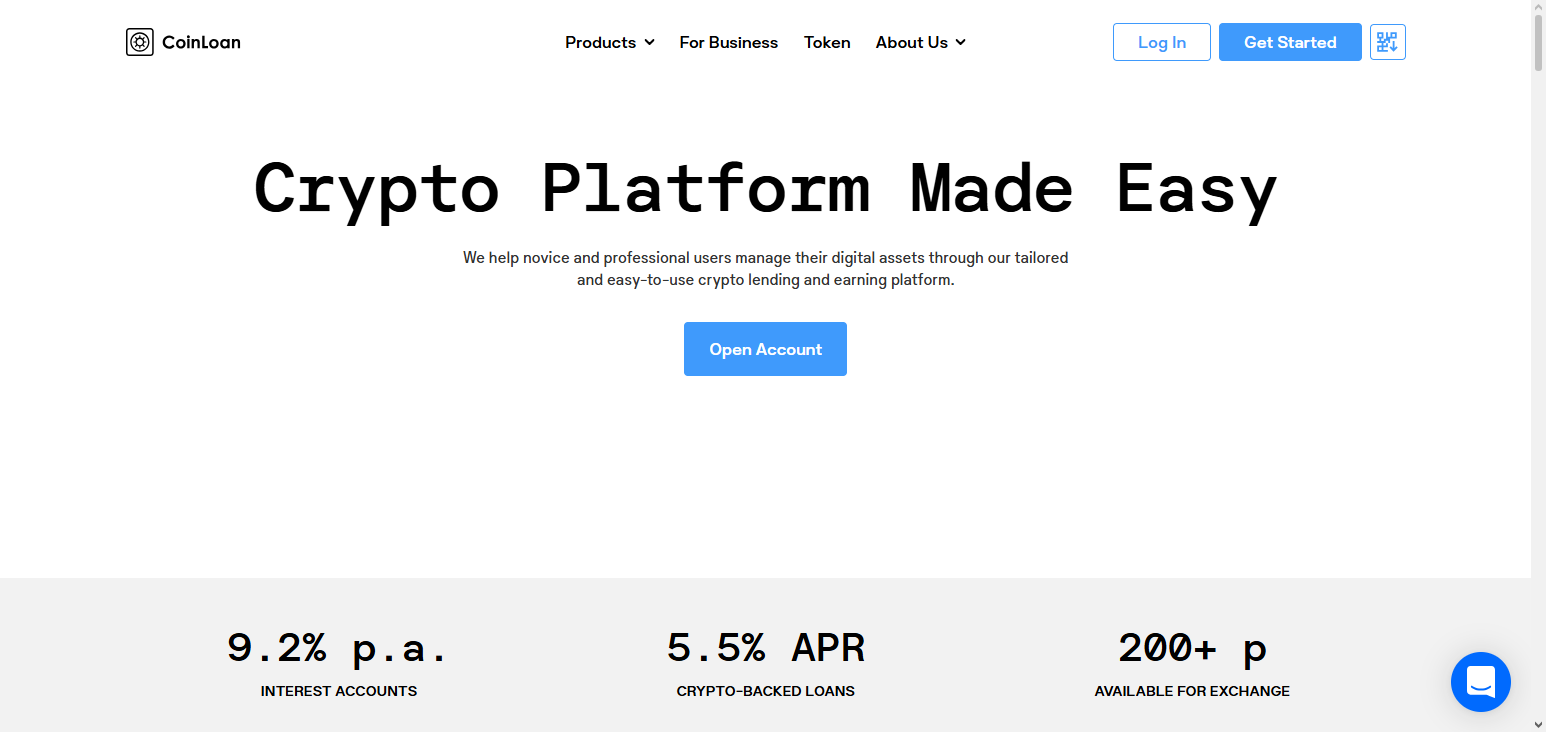Click the CoinLoan vault logo icon
The image size is (1546, 732).
coord(140,42)
